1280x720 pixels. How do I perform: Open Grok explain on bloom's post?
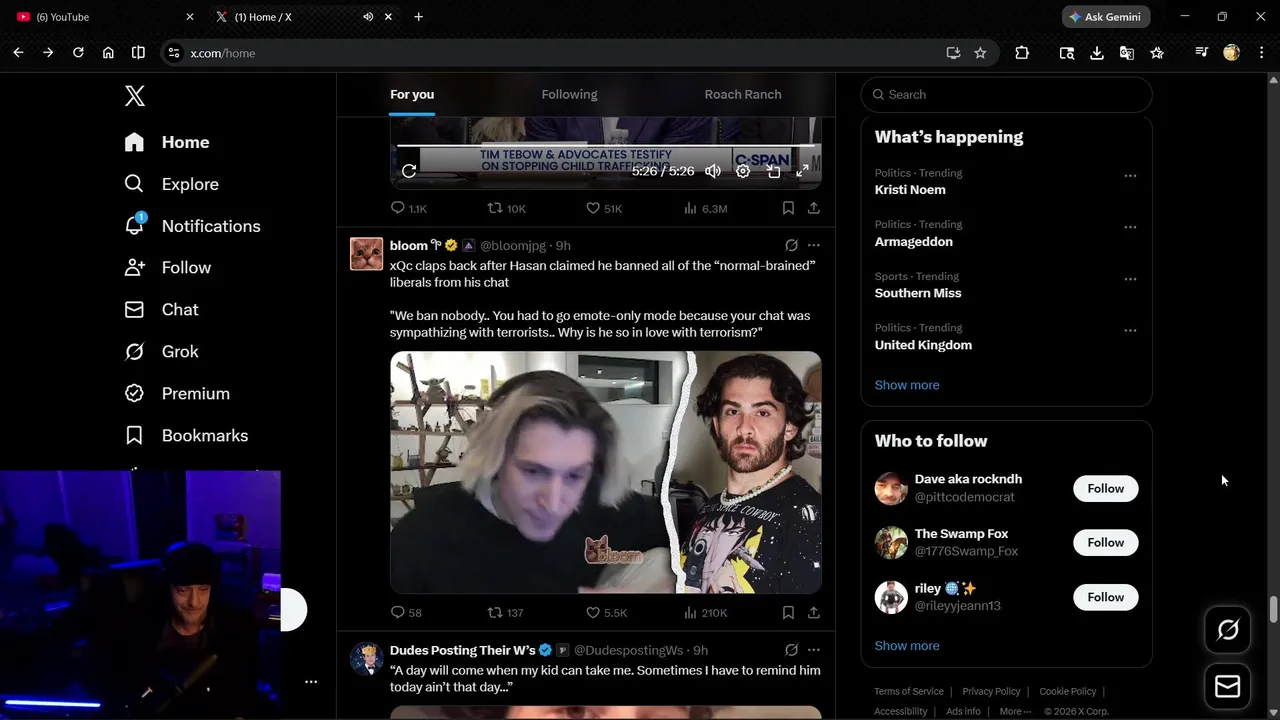[791, 245]
